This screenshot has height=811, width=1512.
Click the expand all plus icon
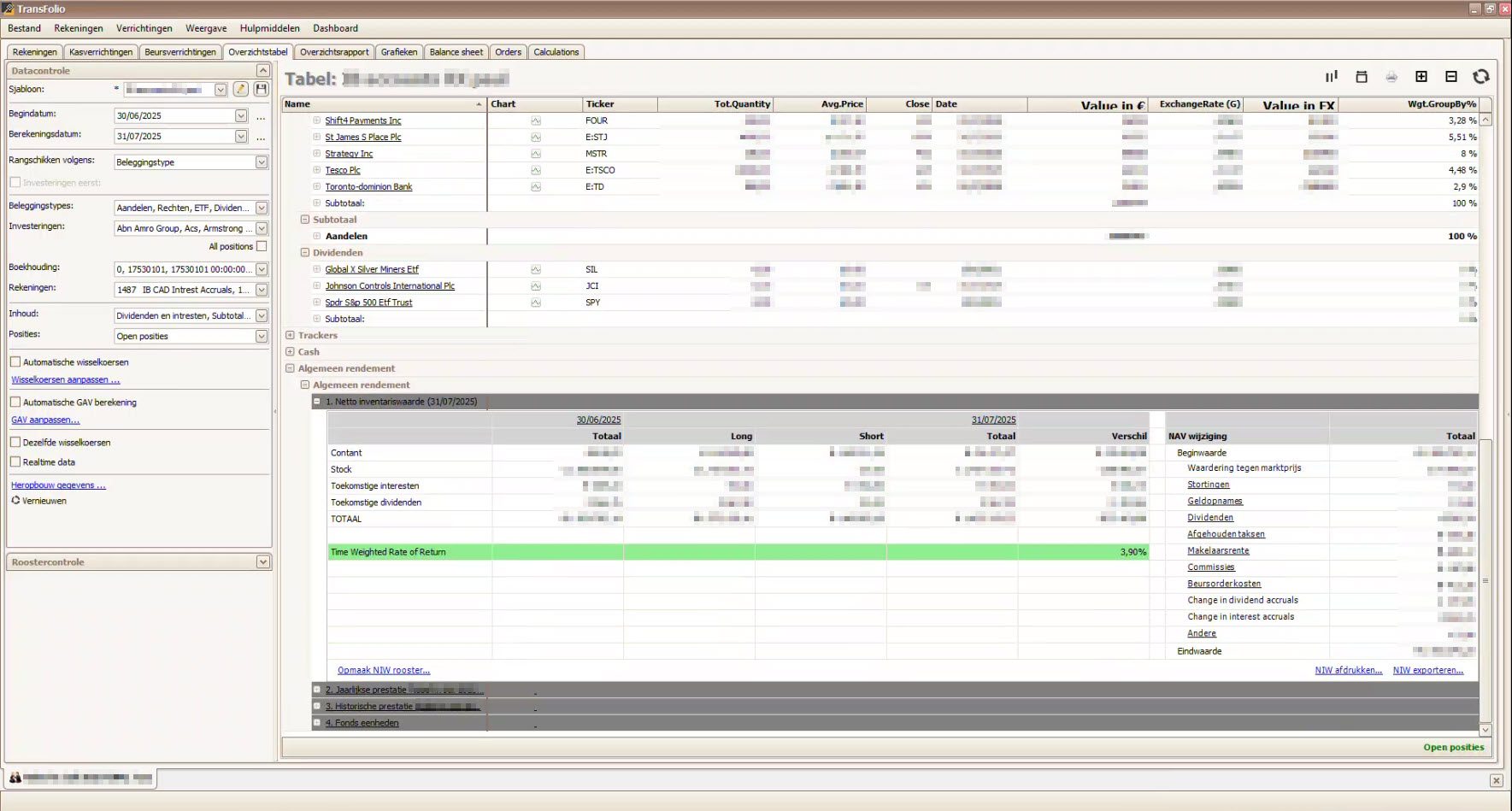click(1421, 77)
